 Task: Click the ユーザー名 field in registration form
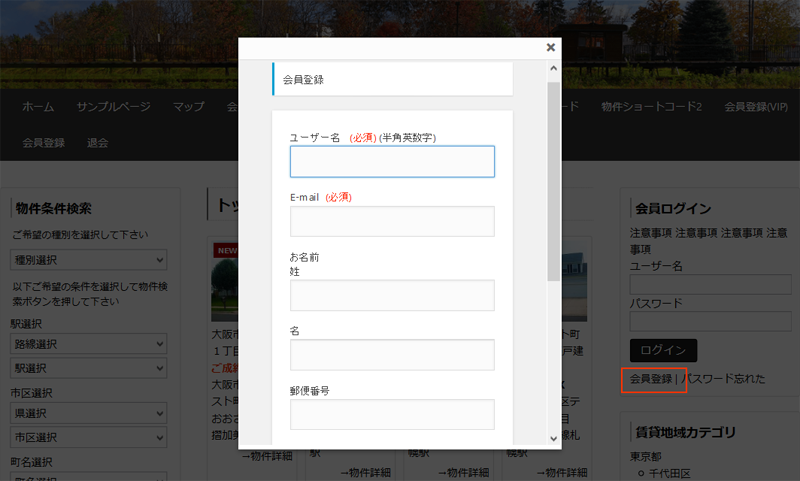tap(392, 162)
